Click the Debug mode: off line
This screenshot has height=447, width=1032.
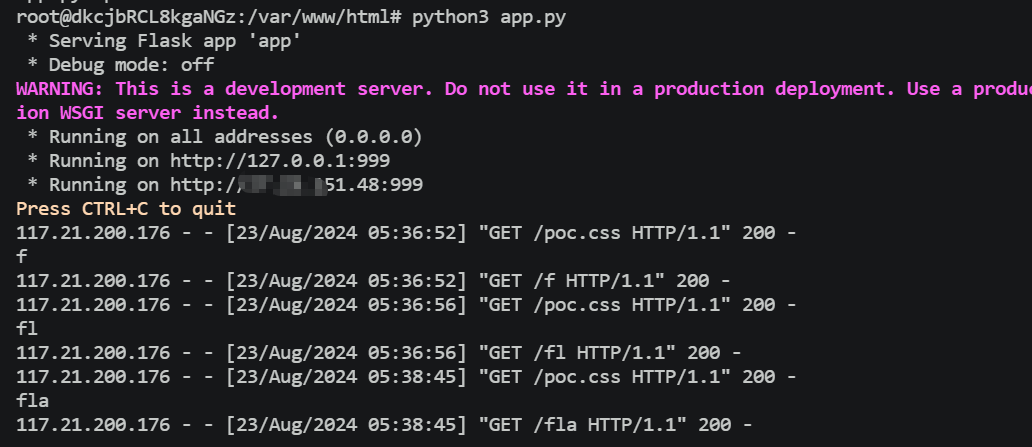[120, 65]
